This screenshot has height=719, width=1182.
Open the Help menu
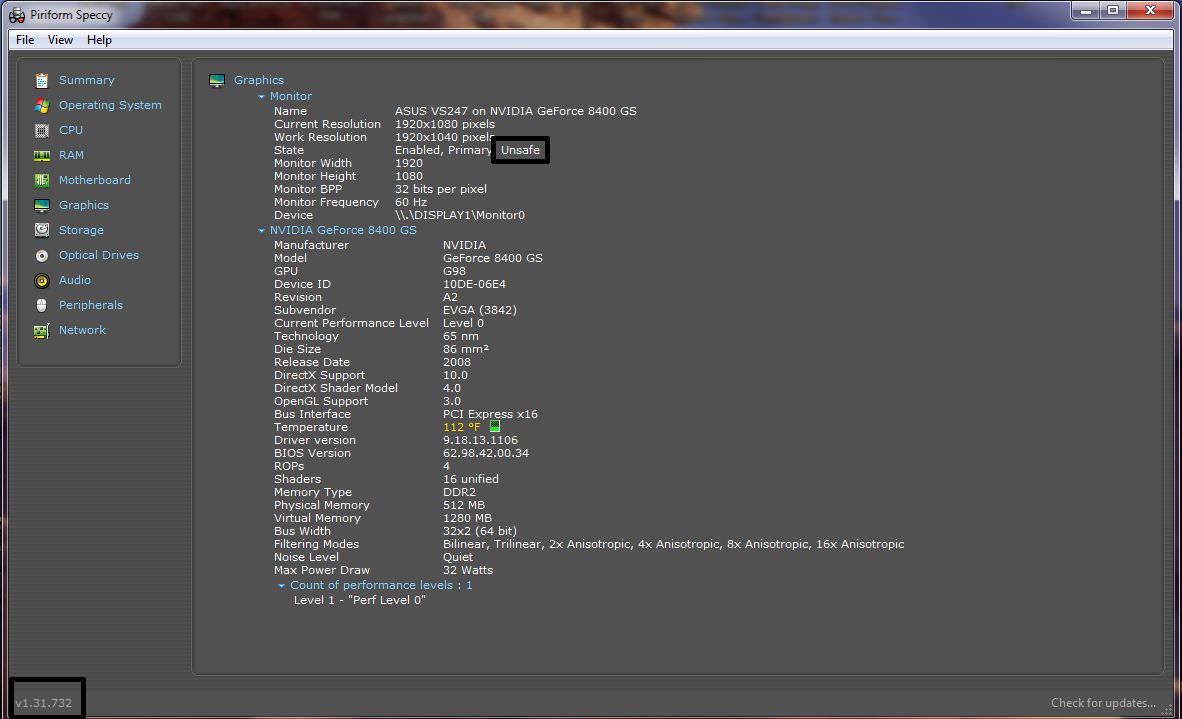click(99, 40)
